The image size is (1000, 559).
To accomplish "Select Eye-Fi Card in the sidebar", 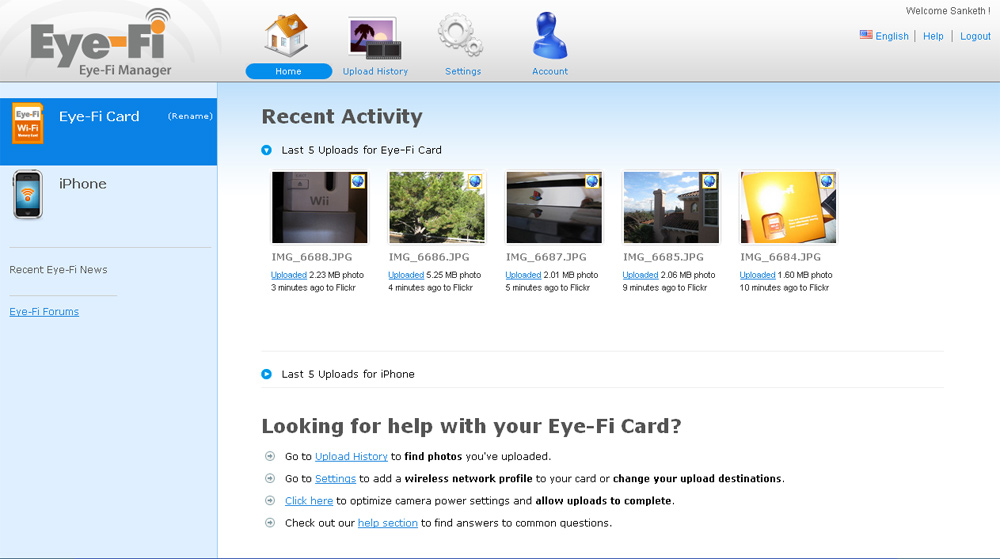I will click(108, 131).
